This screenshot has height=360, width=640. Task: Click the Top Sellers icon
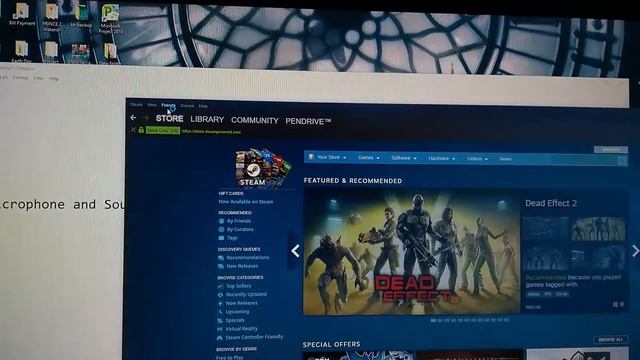click(220, 286)
